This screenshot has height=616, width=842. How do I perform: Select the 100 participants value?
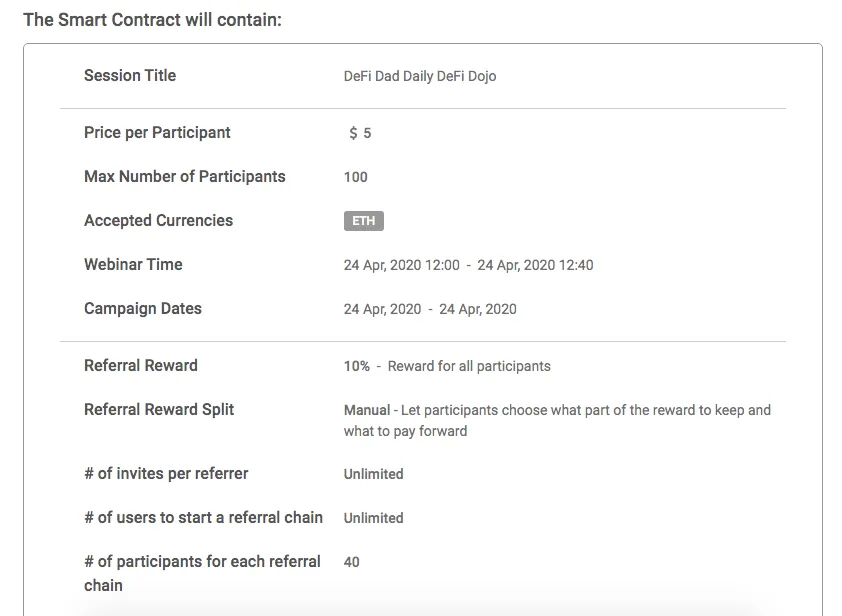(355, 177)
